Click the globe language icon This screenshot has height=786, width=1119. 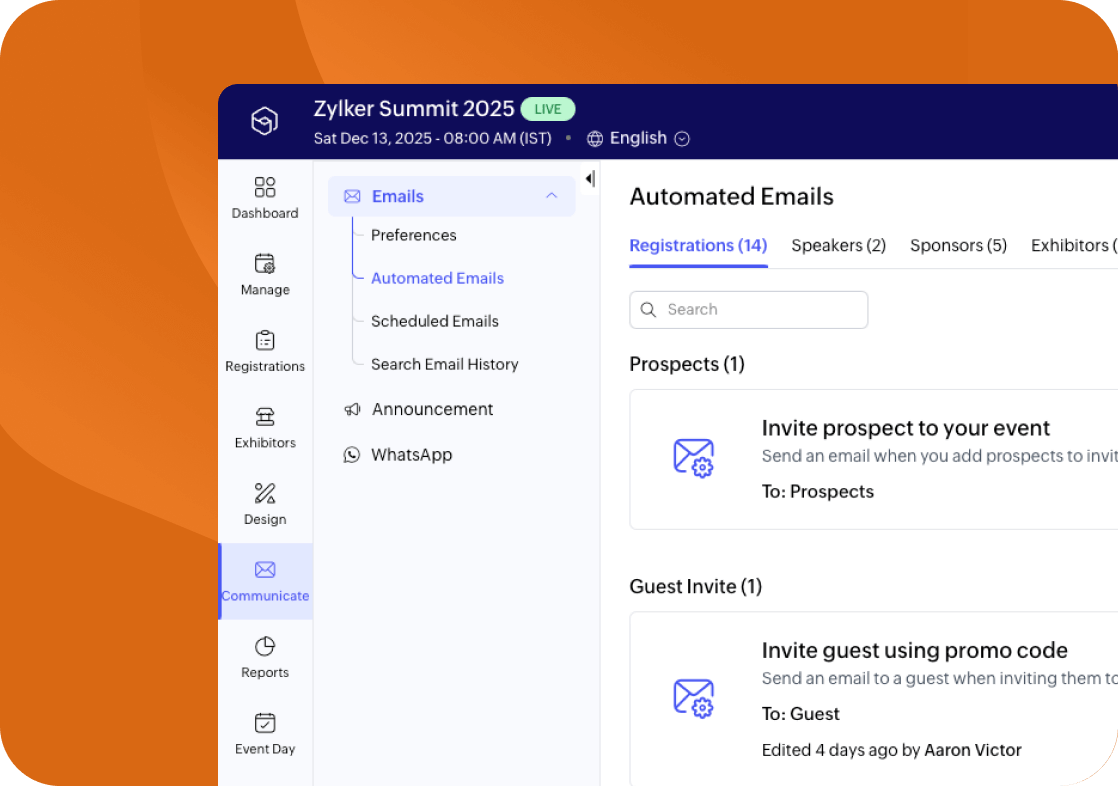click(x=594, y=138)
